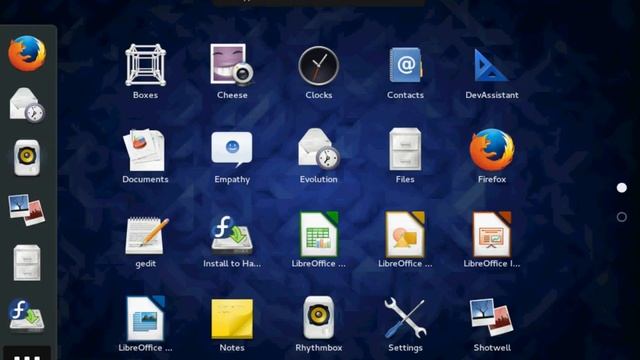Screen dimensions: 640x360
Task: Click Firefox in the dock
Action: (x=27, y=53)
